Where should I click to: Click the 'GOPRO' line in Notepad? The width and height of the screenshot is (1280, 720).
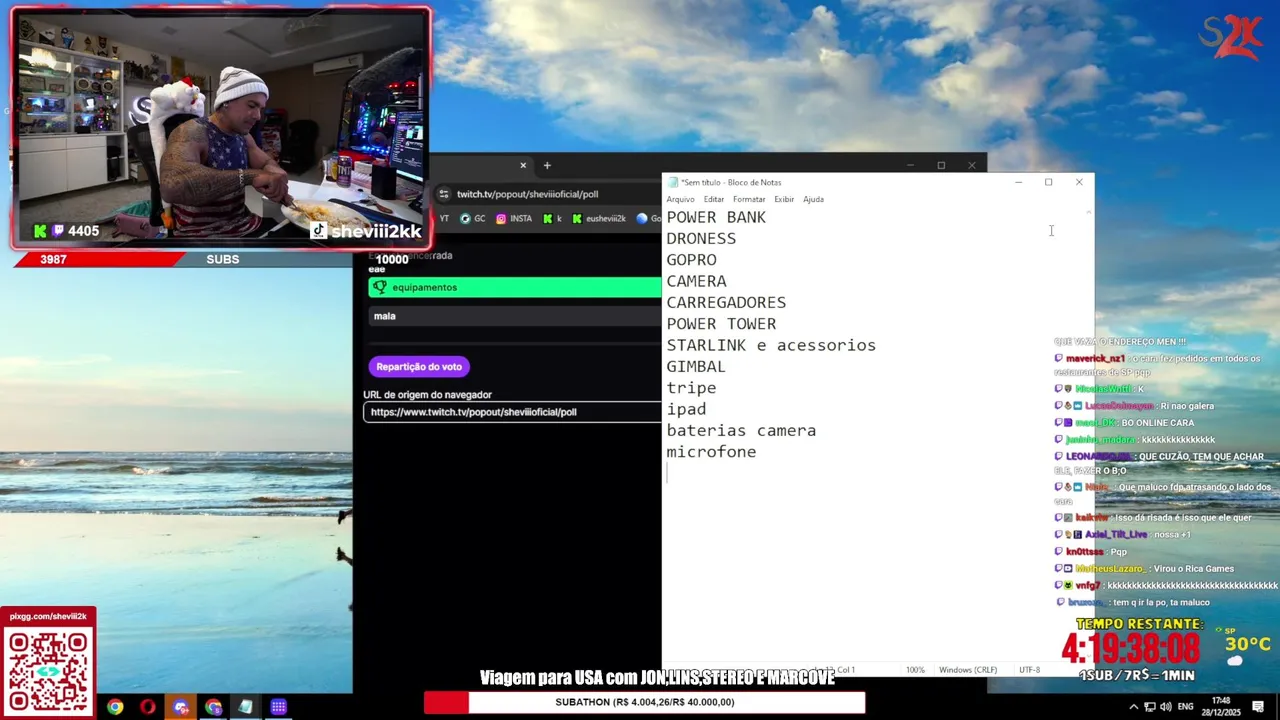point(691,260)
